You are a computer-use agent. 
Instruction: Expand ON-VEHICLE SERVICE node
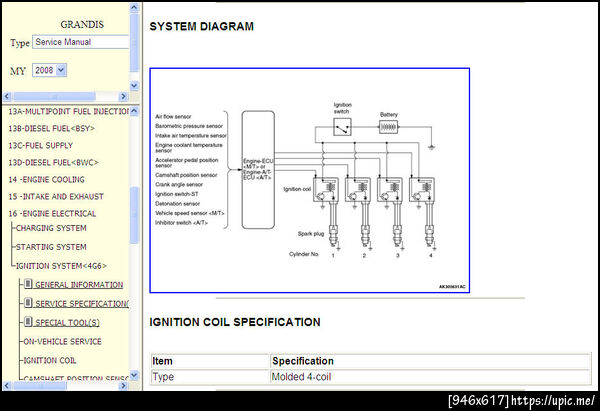pos(63,341)
